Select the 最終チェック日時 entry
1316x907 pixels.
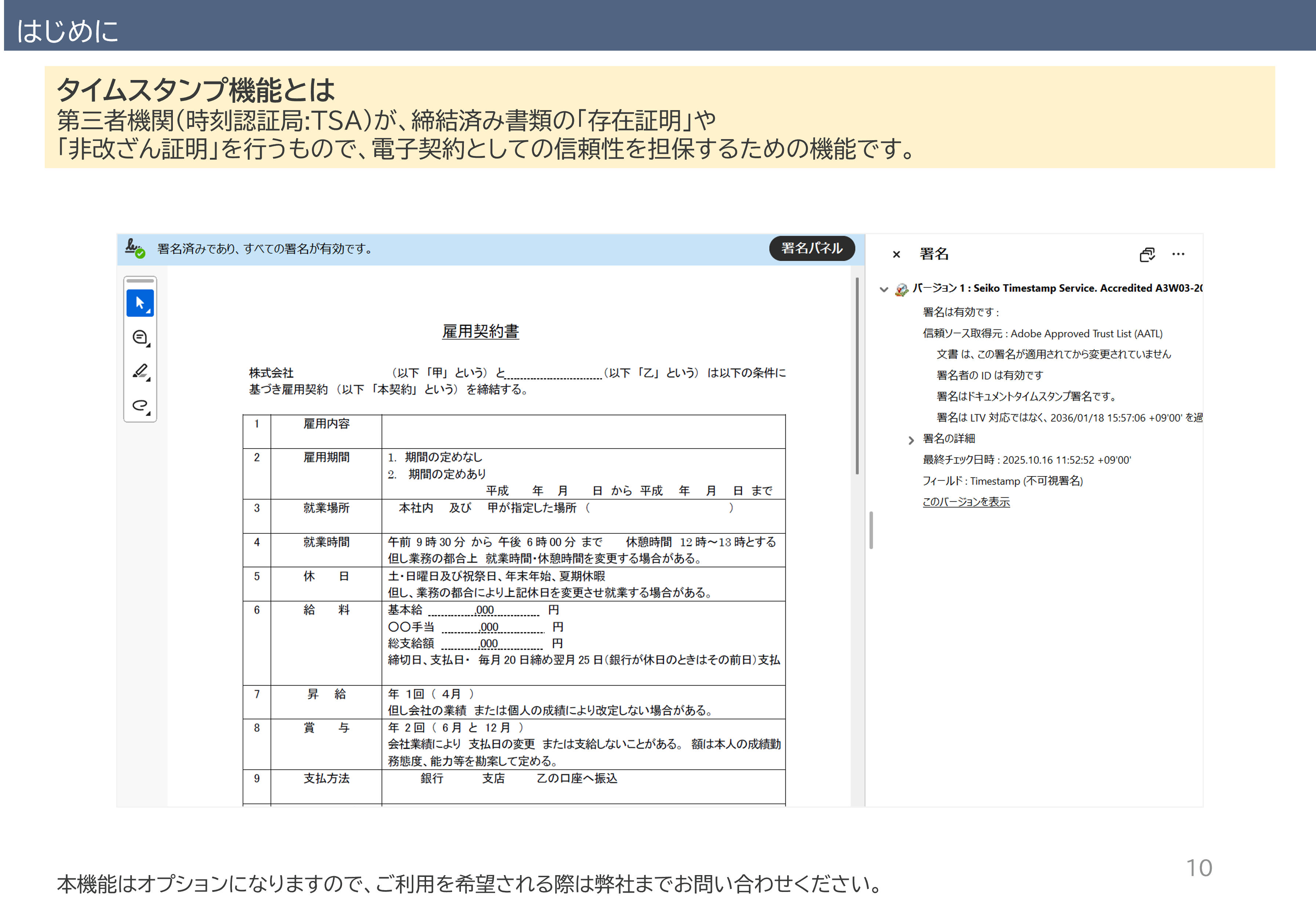point(1026,460)
